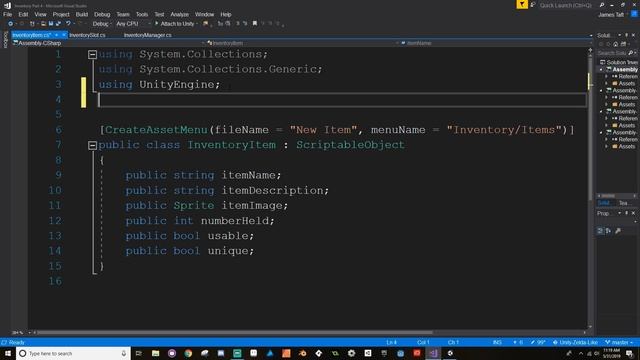This screenshot has height=360, width=640.
Task: Click the Open File toolbar icon
Action: 43,24
